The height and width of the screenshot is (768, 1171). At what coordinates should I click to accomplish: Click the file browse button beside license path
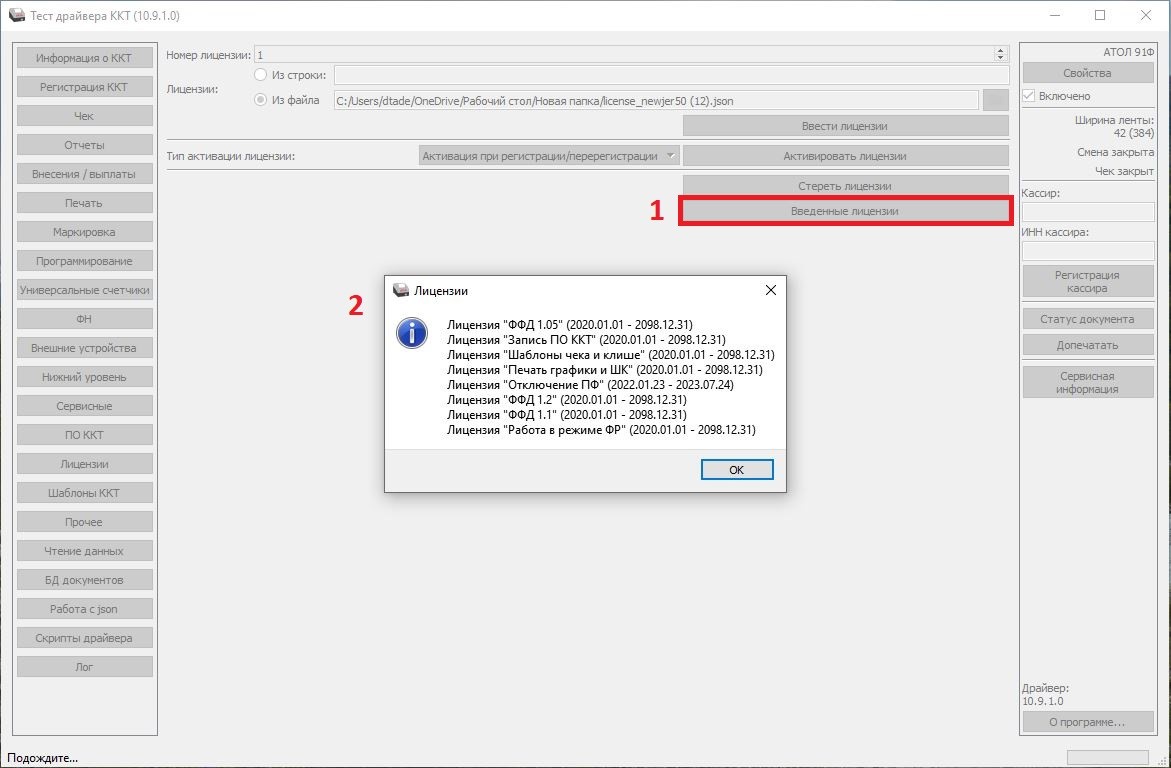pos(995,100)
